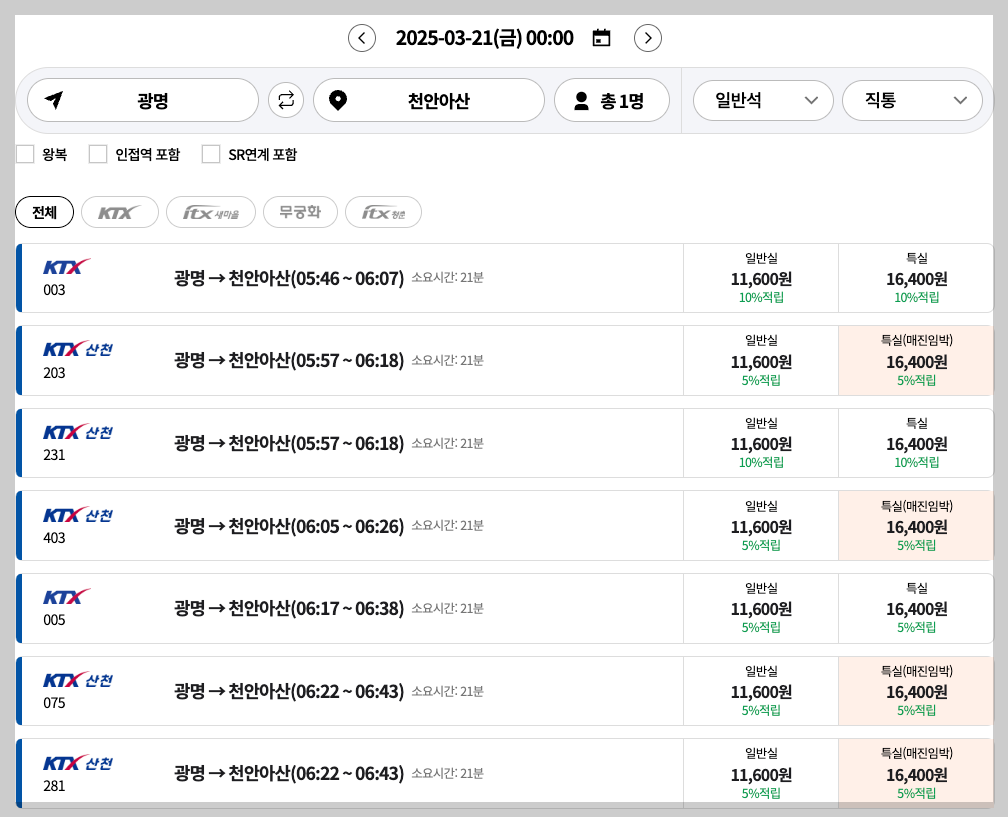
Task: Open the 총 1명 passenger count selector
Action: click(611, 99)
